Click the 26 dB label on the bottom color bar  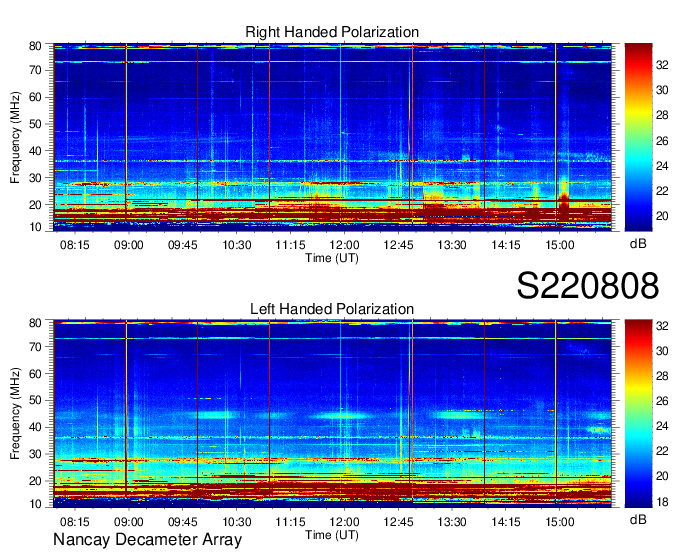(662, 401)
